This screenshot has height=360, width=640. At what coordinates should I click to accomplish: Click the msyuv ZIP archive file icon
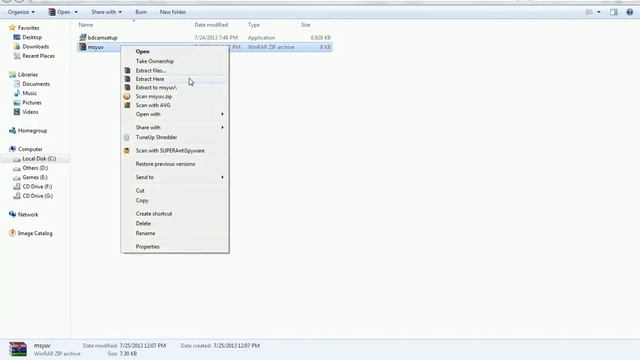[82, 47]
